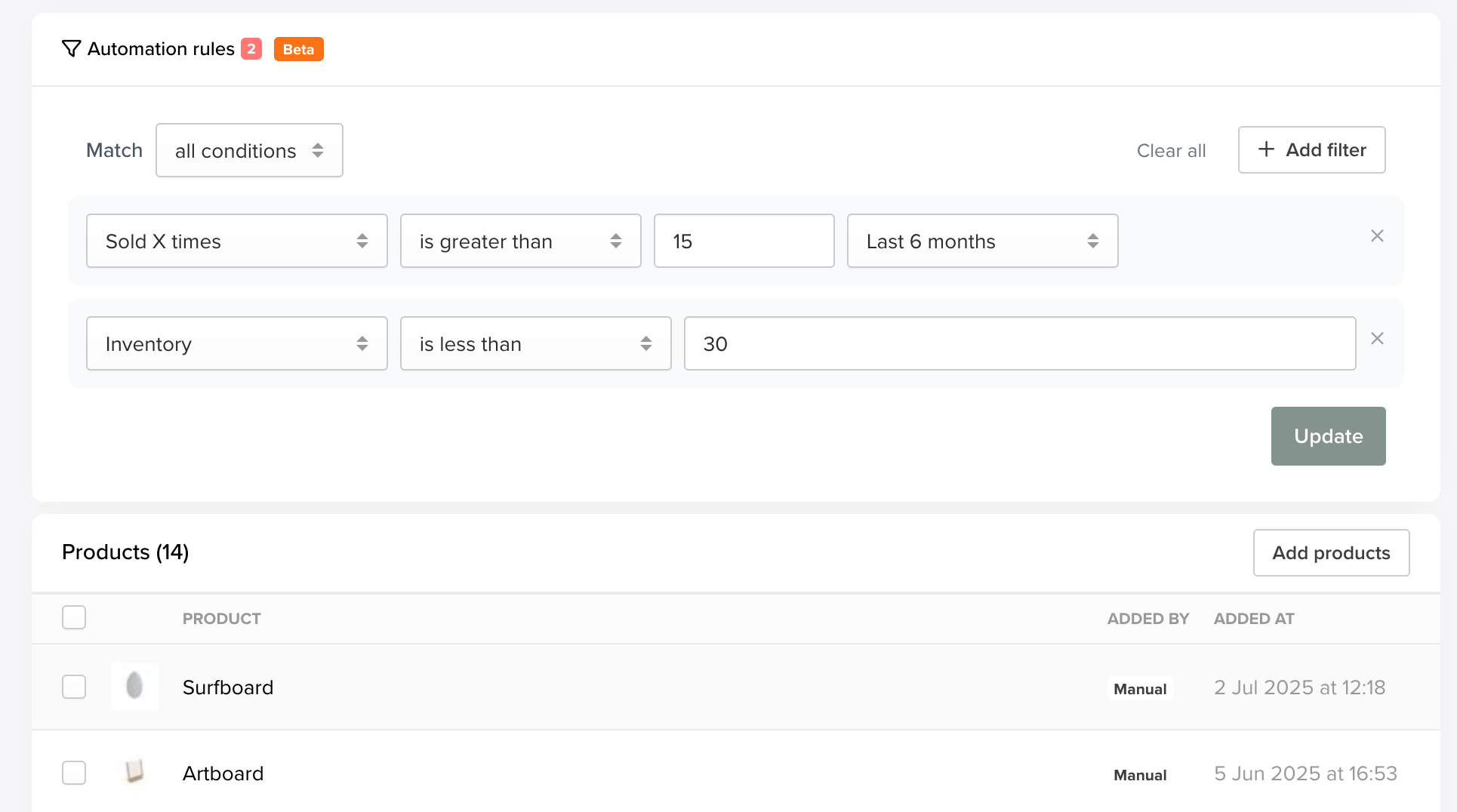The image size is (1457, 812).
Task: Click the rules count badge showing 2
Action: 251,49
